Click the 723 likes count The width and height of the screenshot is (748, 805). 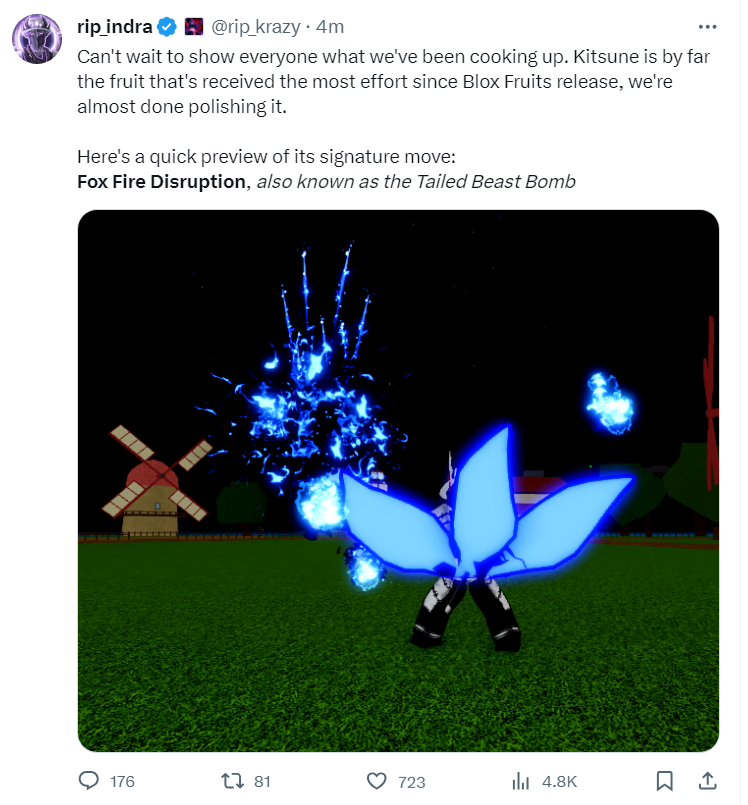[x=412, y=782]
